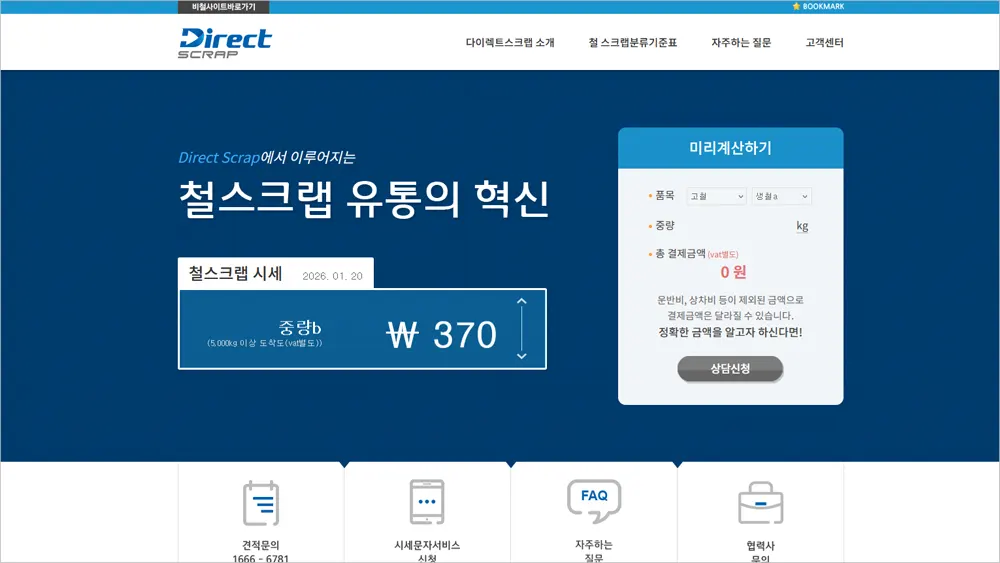Show next price with the down arrow
Screen dimensions: 1000x563
(521, 355)
